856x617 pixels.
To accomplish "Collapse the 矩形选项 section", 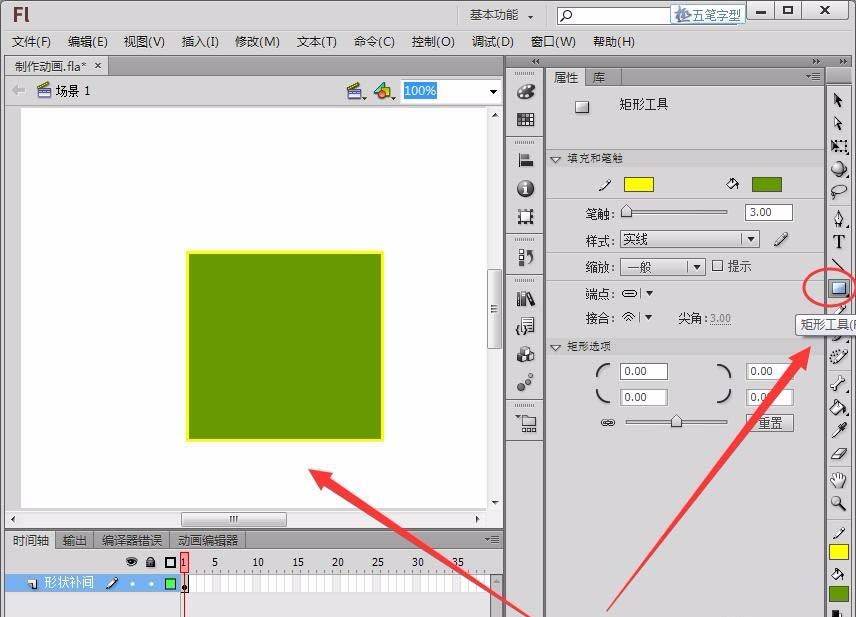I will point(556,347).
